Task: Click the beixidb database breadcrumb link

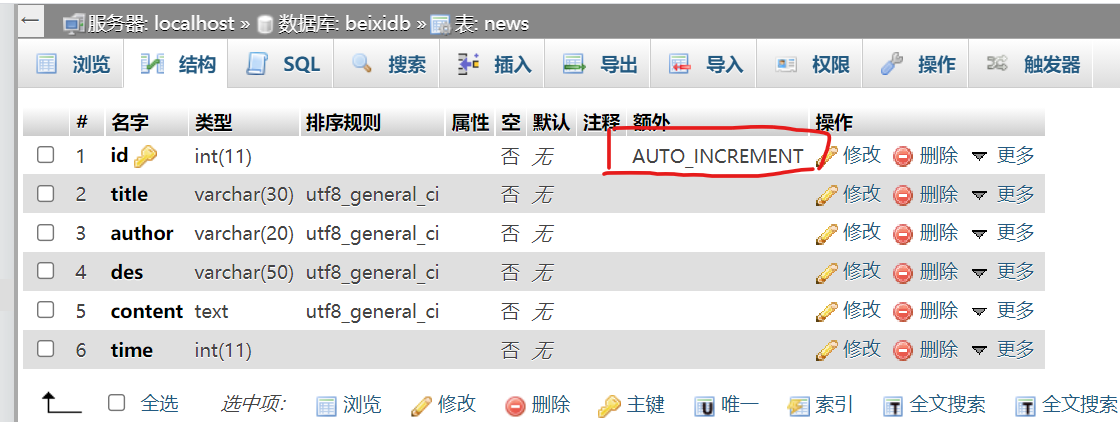Action: (343, 24)
